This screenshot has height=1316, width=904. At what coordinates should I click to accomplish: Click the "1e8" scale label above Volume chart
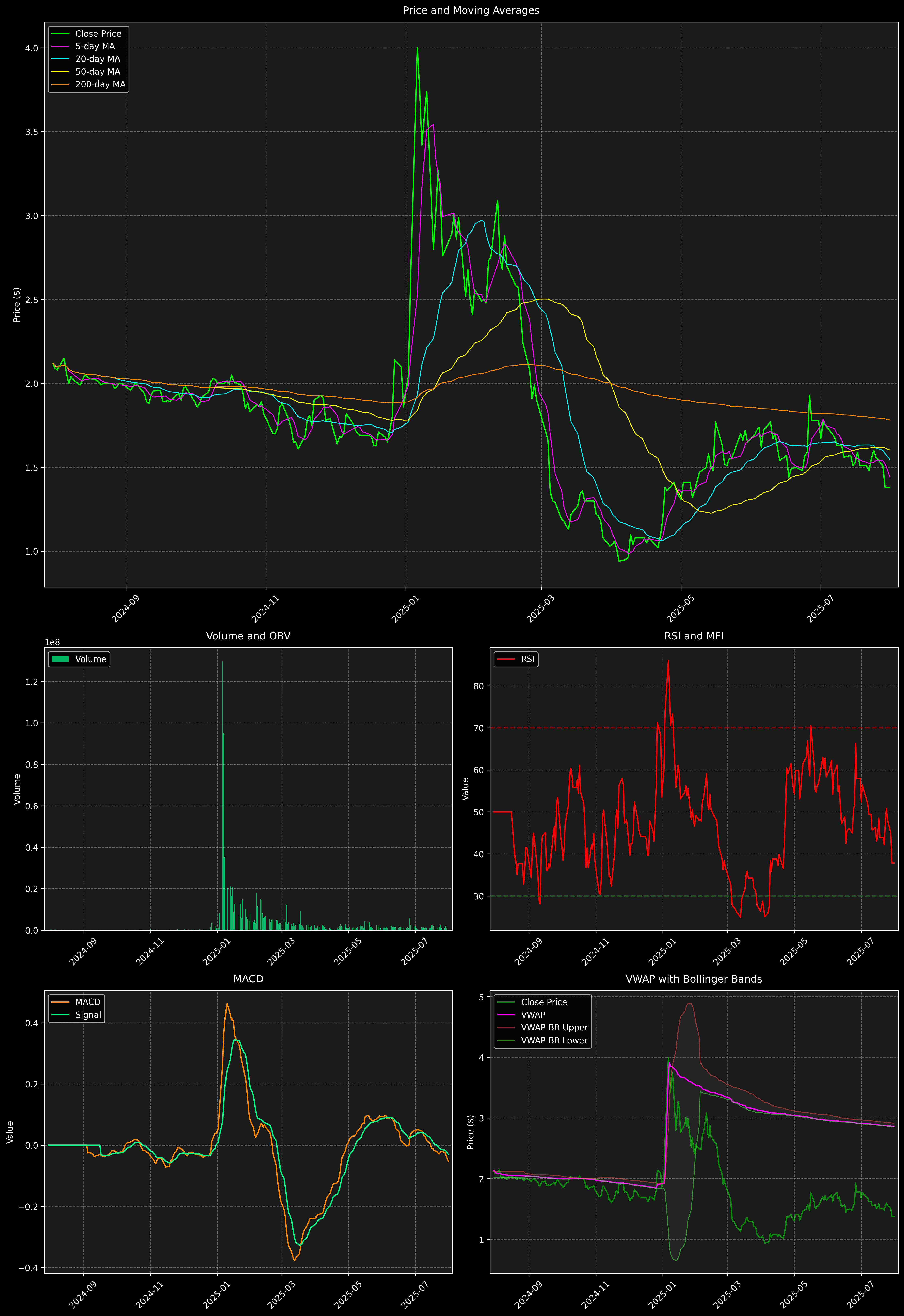point(52,642)
